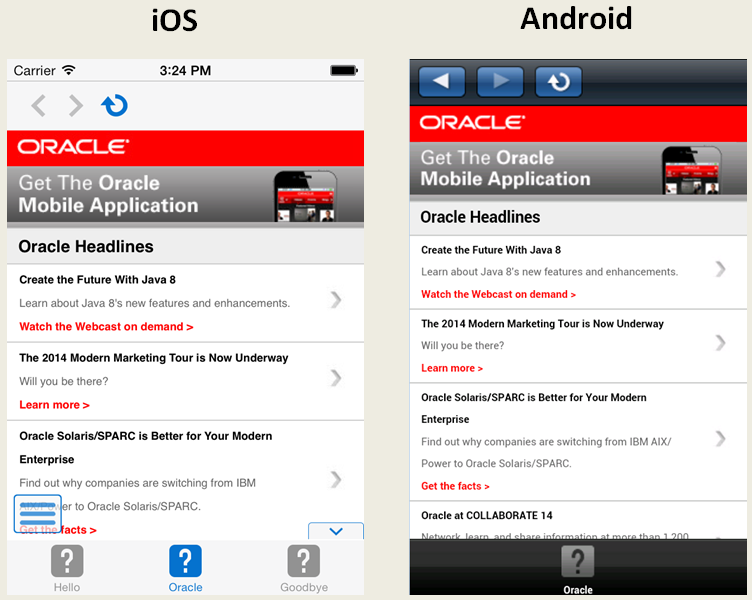Tap iOS 'Will you be there?' text
This screenshot has height=600, width=752.
(x=64, y=381)
